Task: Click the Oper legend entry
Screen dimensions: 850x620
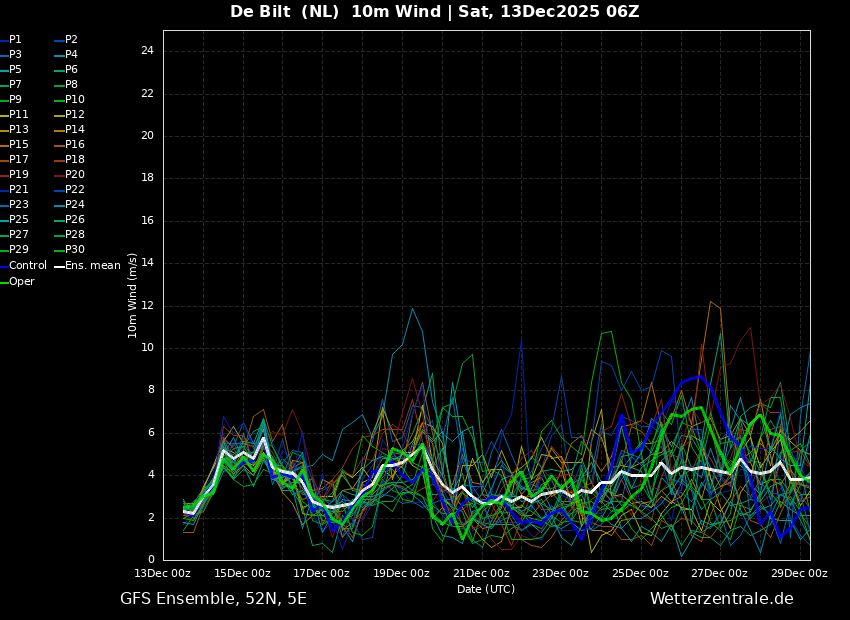Action: pyautogui.click(x=22, y=282)
